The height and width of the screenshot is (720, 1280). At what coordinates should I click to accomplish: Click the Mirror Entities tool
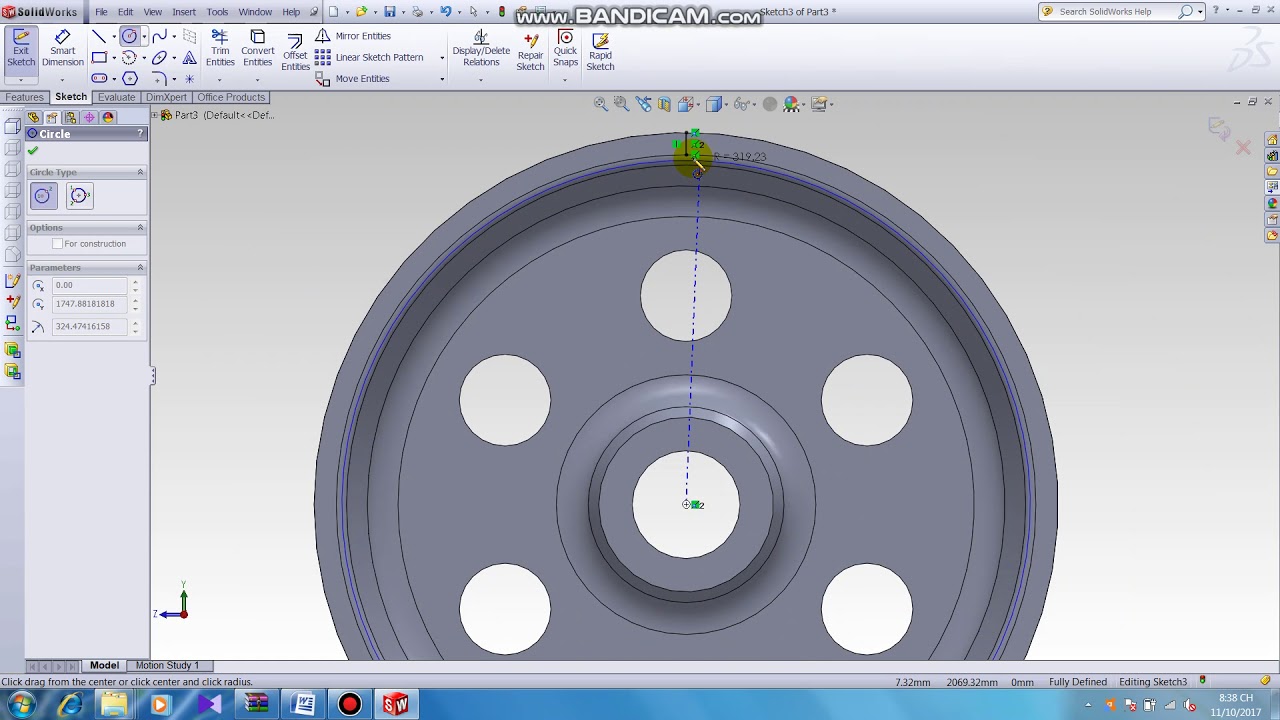point(354,36)
